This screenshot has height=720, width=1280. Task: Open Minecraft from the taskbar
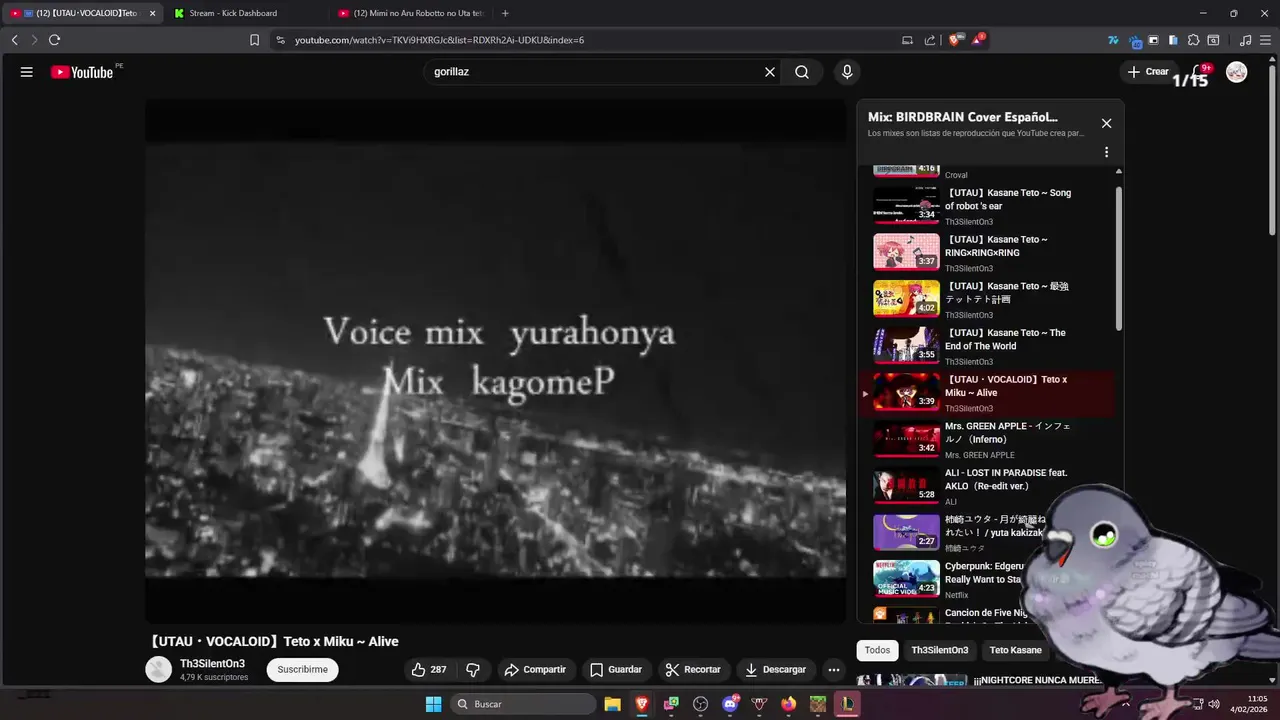(818, 704)
